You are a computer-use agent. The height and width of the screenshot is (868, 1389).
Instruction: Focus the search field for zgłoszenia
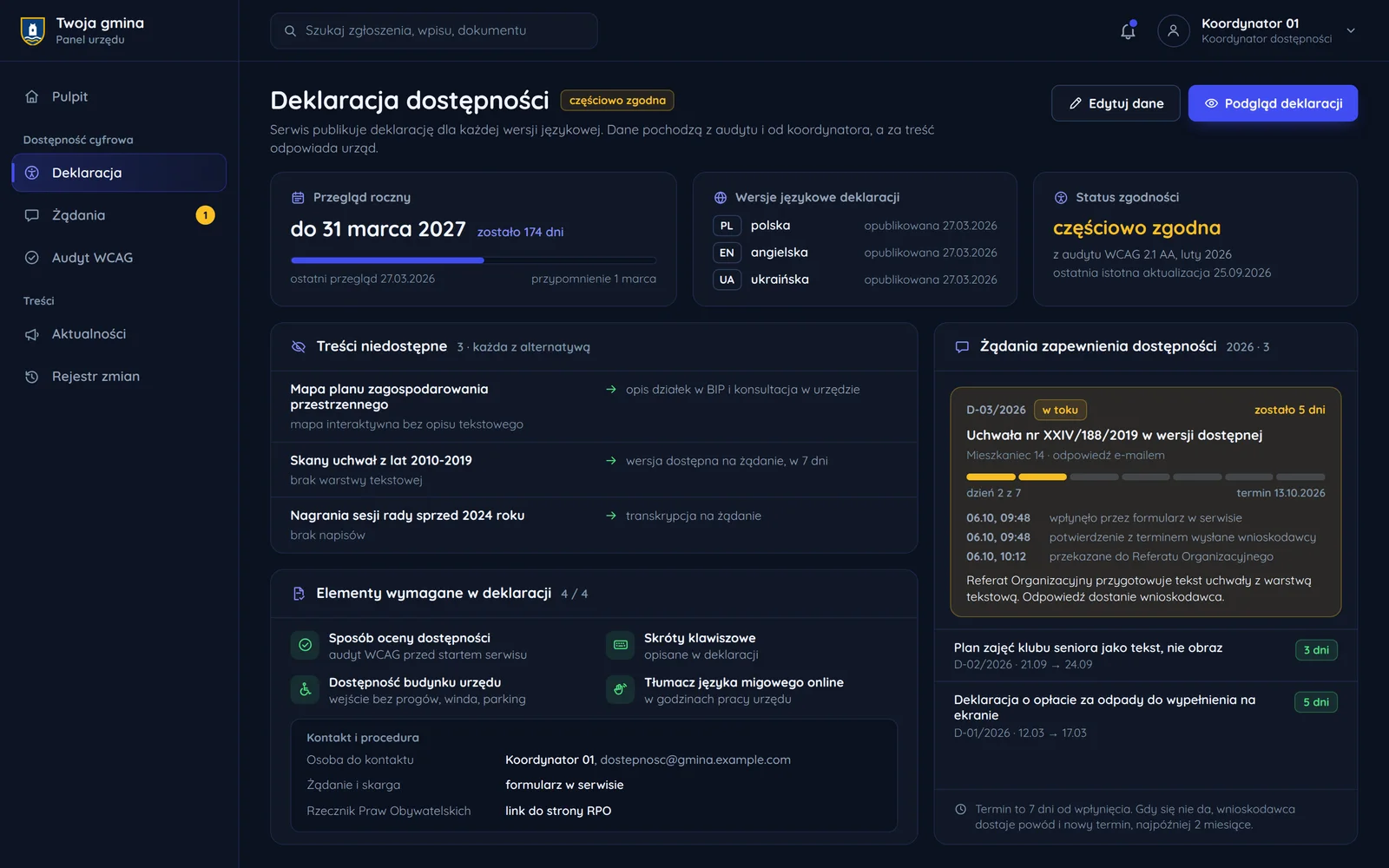[x=434, y=30]
